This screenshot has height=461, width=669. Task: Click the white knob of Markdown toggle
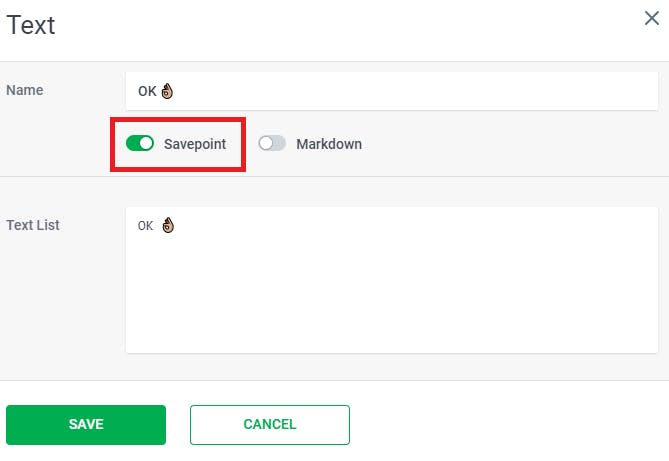pyautogui.click(x=266, y=143)
